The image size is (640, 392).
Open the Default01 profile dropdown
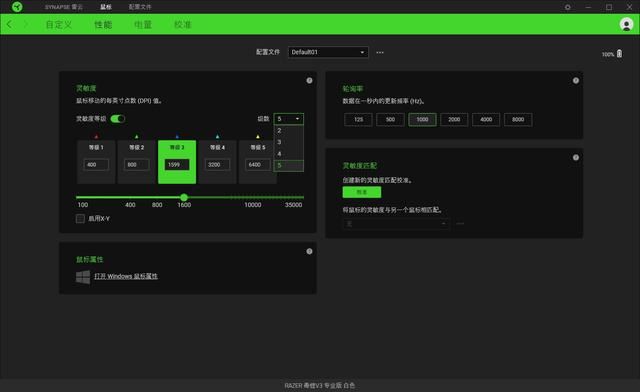click(x=328, y=52)
